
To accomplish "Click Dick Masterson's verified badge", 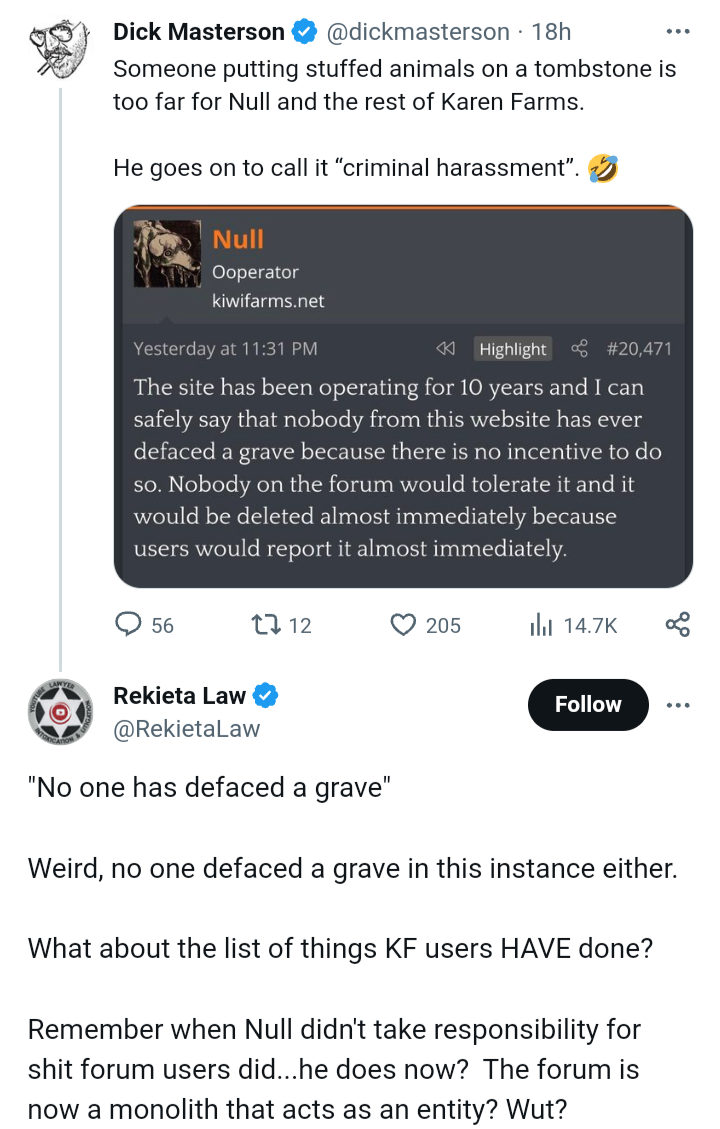I will 303,32.
